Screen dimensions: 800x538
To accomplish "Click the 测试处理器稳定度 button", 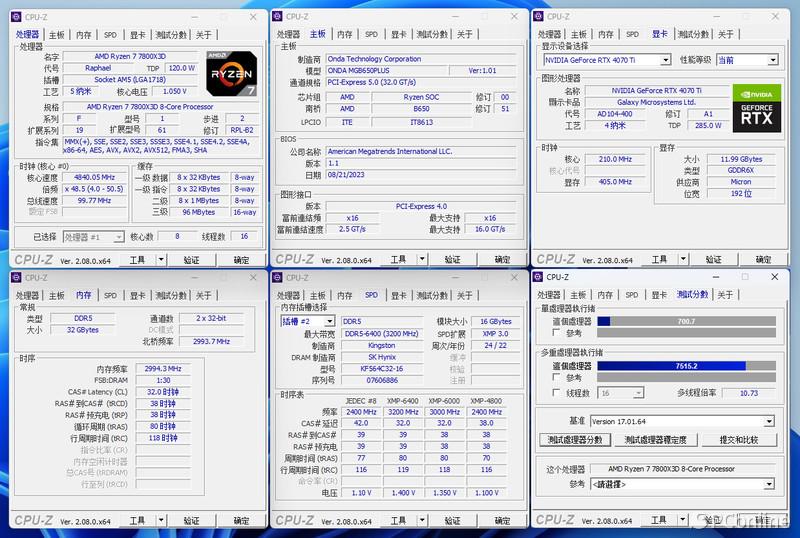I will pyautogui.click(x=656, y=440).
